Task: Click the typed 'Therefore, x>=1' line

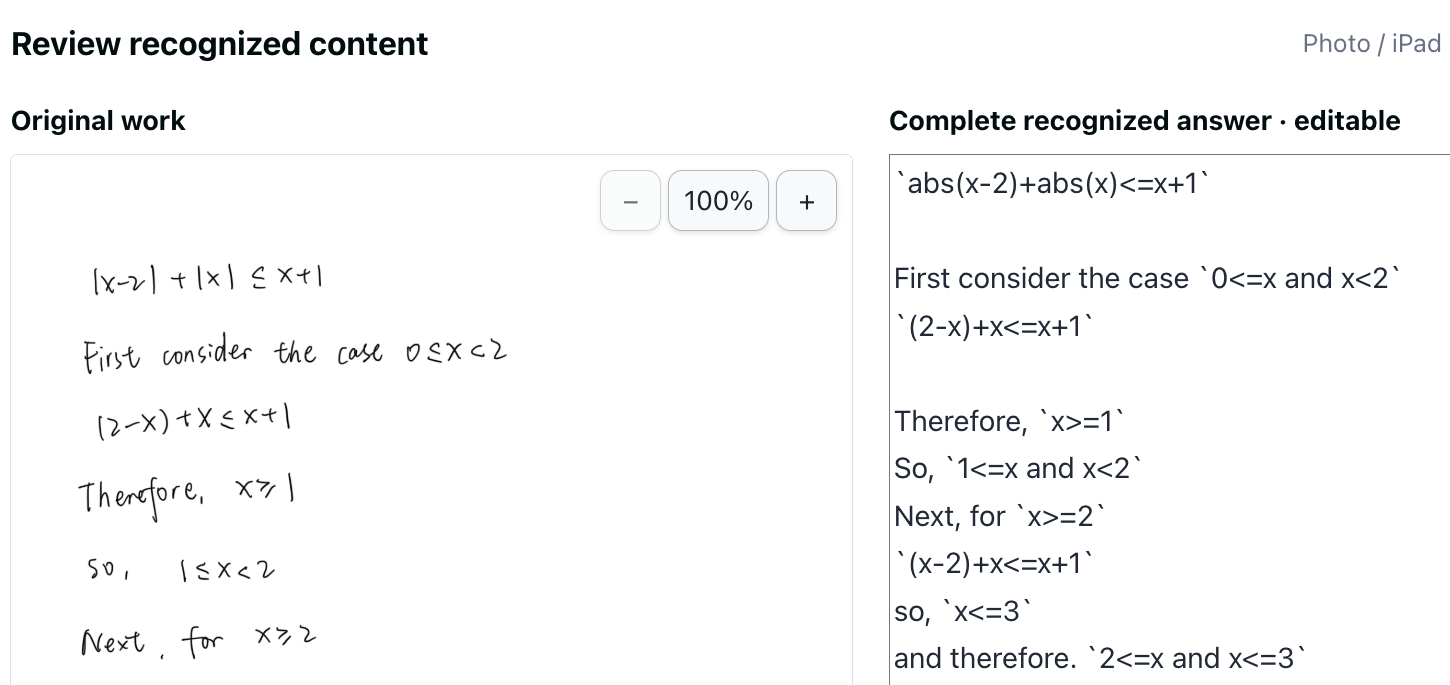Action: (x=1010, y=421)
